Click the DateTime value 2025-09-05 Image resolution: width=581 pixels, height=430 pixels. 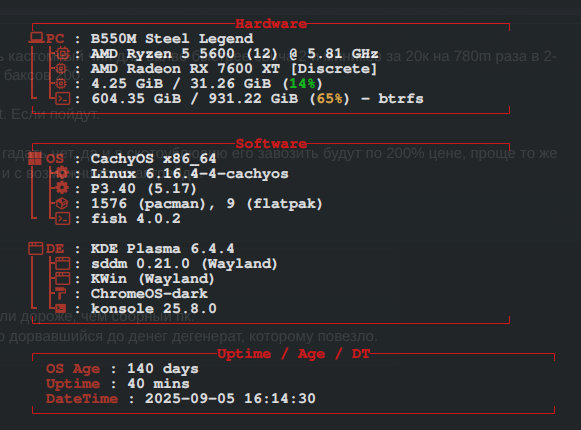click(190, 398)
